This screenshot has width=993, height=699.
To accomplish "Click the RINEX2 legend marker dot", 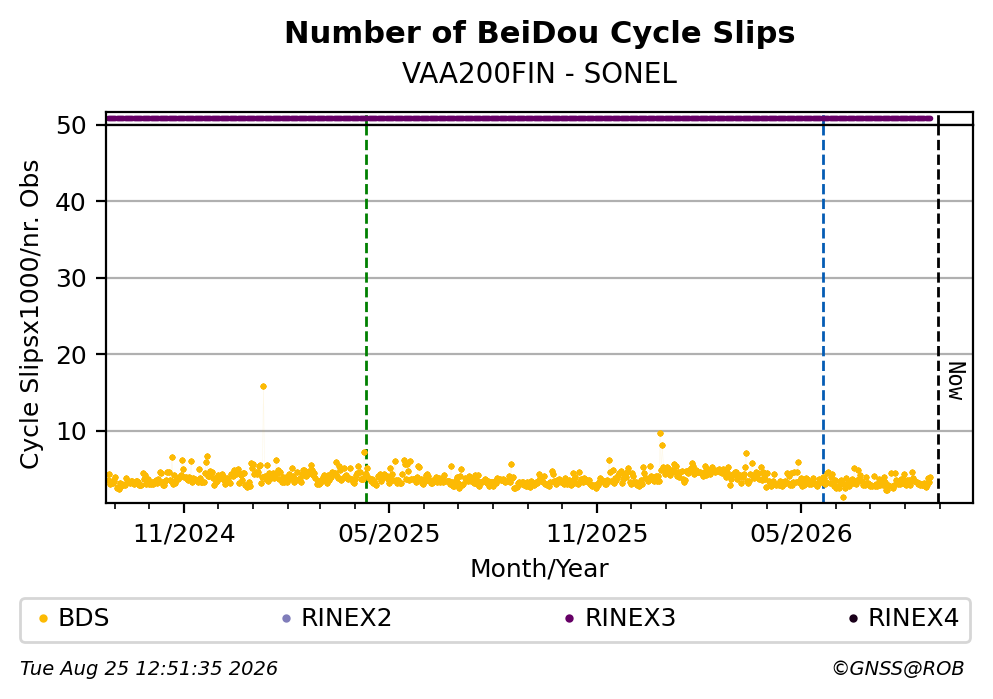I will click(286, 619).
